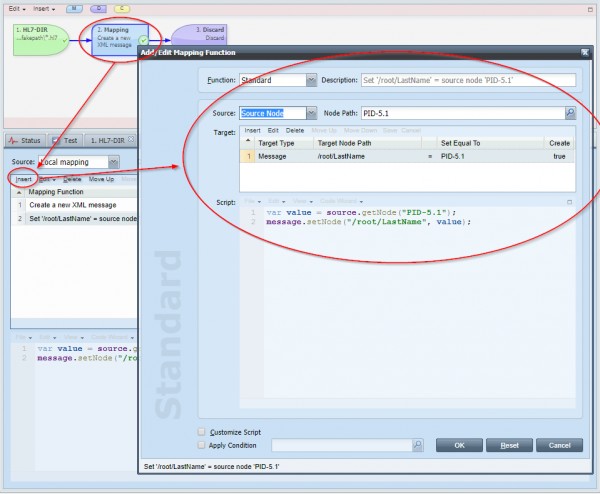Click the green checkmark on Mapping node
600x494 pixels.
click(x=143, y=40)
